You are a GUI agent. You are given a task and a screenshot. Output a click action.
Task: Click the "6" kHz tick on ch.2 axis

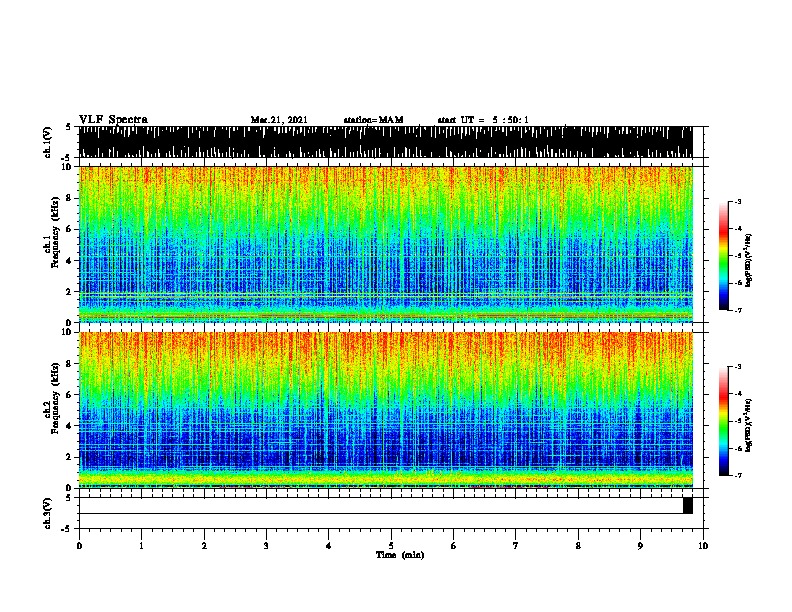tap(70, 394)
